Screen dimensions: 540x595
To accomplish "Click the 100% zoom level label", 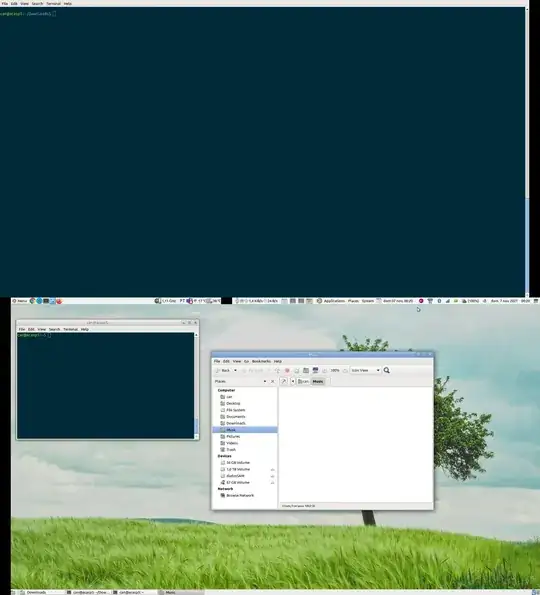I will [335, 370].
